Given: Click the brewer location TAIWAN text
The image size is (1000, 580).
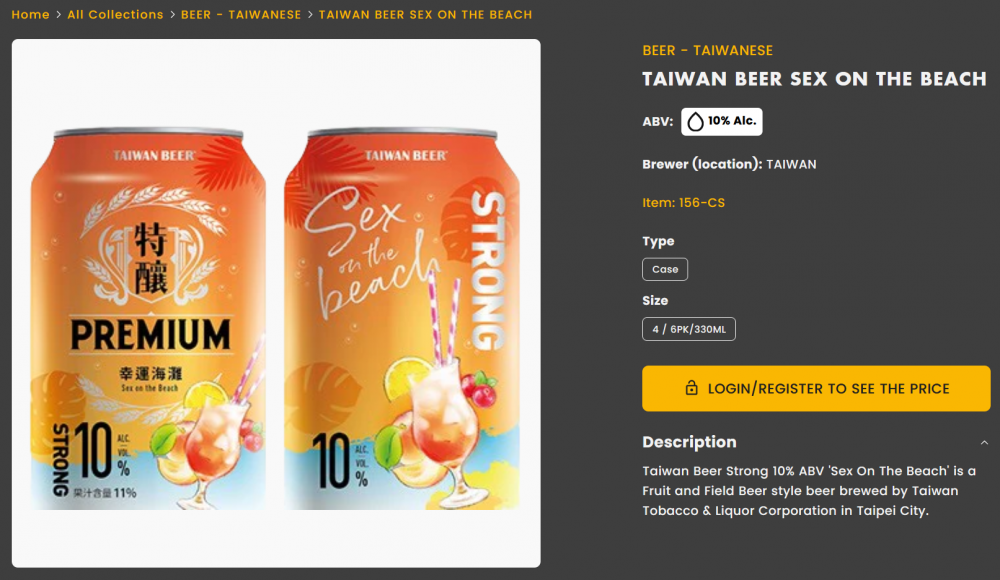Looking at the screenshot, I should [791, 164].
